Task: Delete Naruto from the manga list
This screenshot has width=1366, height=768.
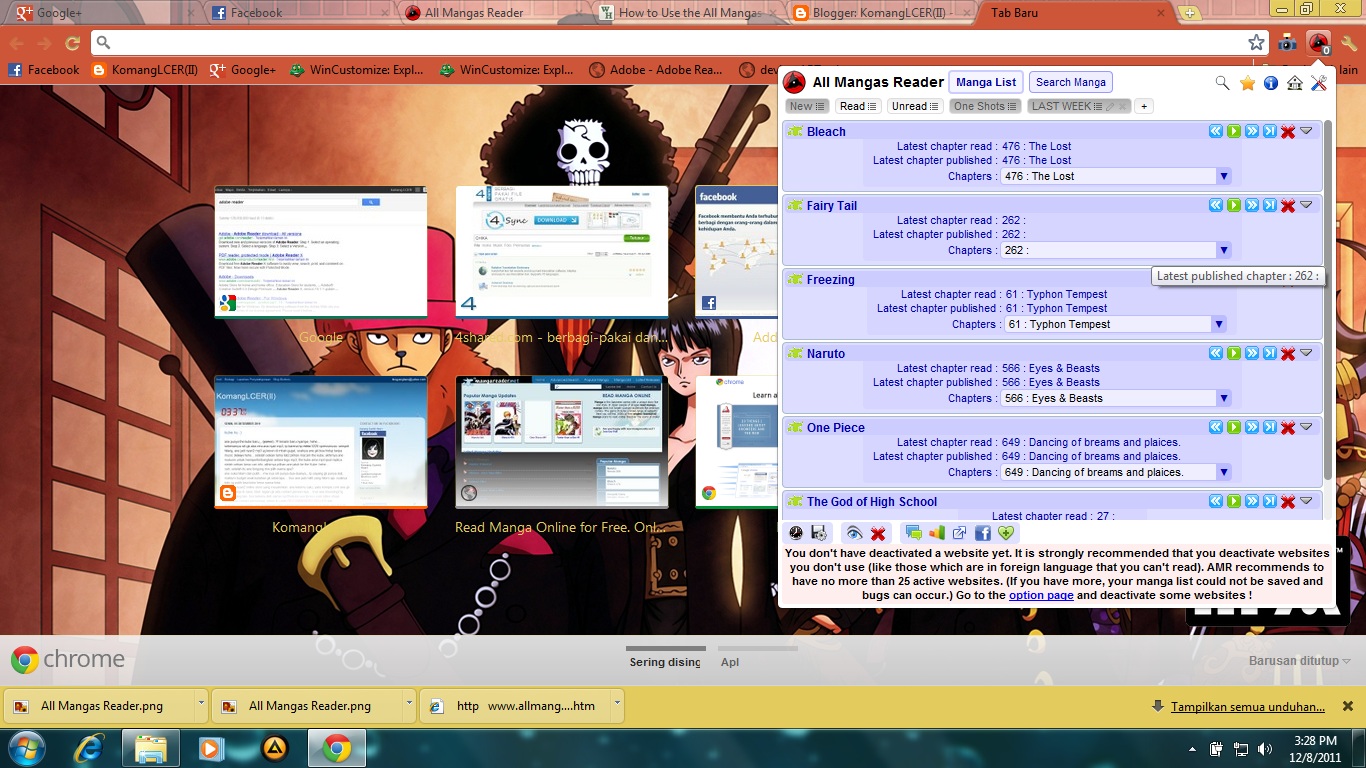Action: point(1288,353)
